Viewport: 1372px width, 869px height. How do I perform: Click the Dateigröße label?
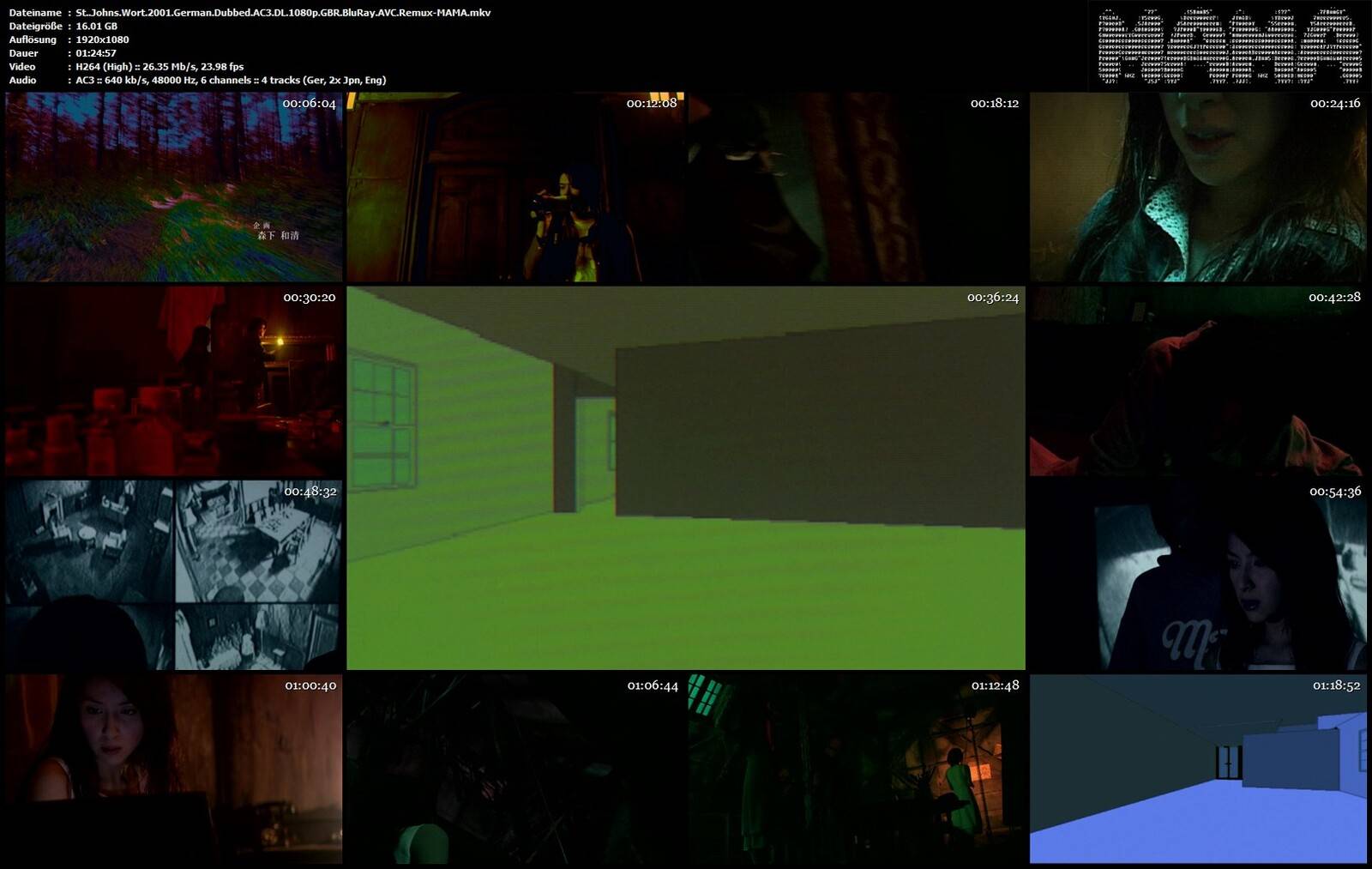pos(35,27)
